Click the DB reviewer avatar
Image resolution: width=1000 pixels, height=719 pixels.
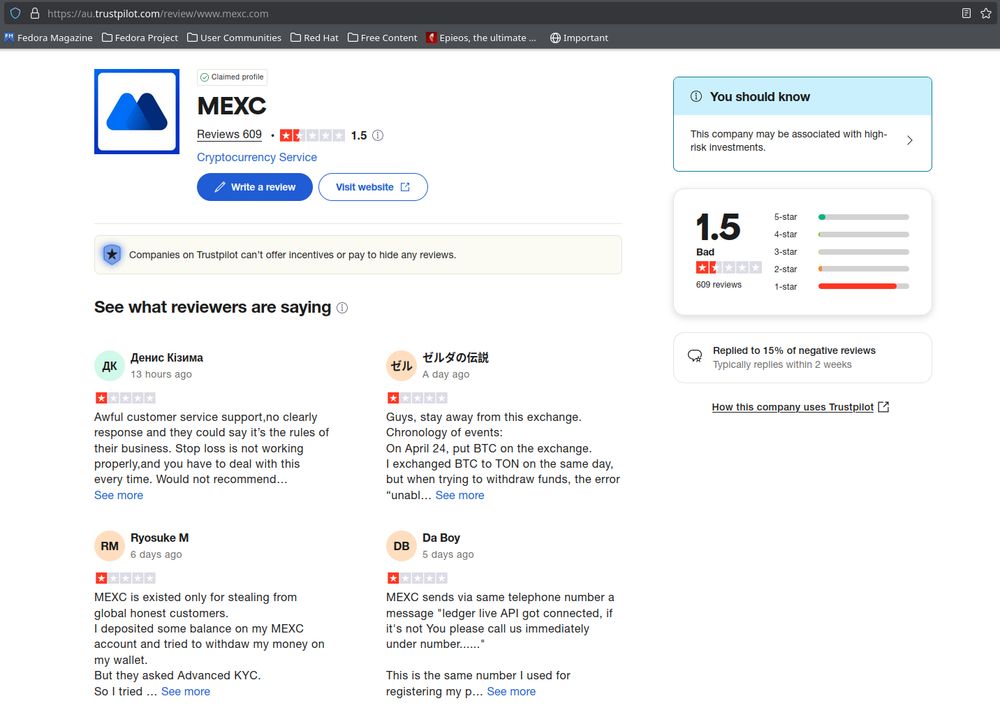[401, 546]
